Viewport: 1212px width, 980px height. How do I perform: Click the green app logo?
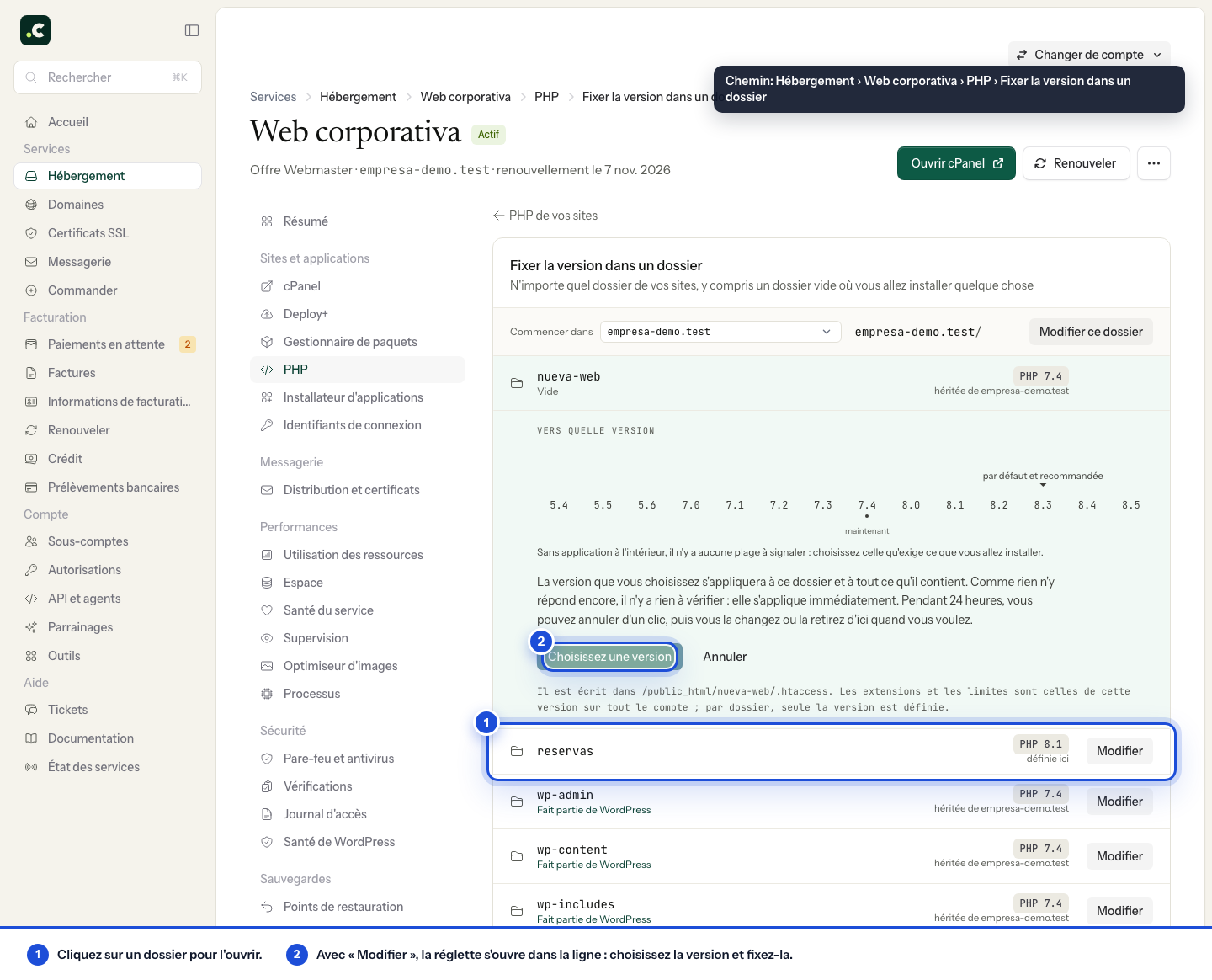pos(35,30)
